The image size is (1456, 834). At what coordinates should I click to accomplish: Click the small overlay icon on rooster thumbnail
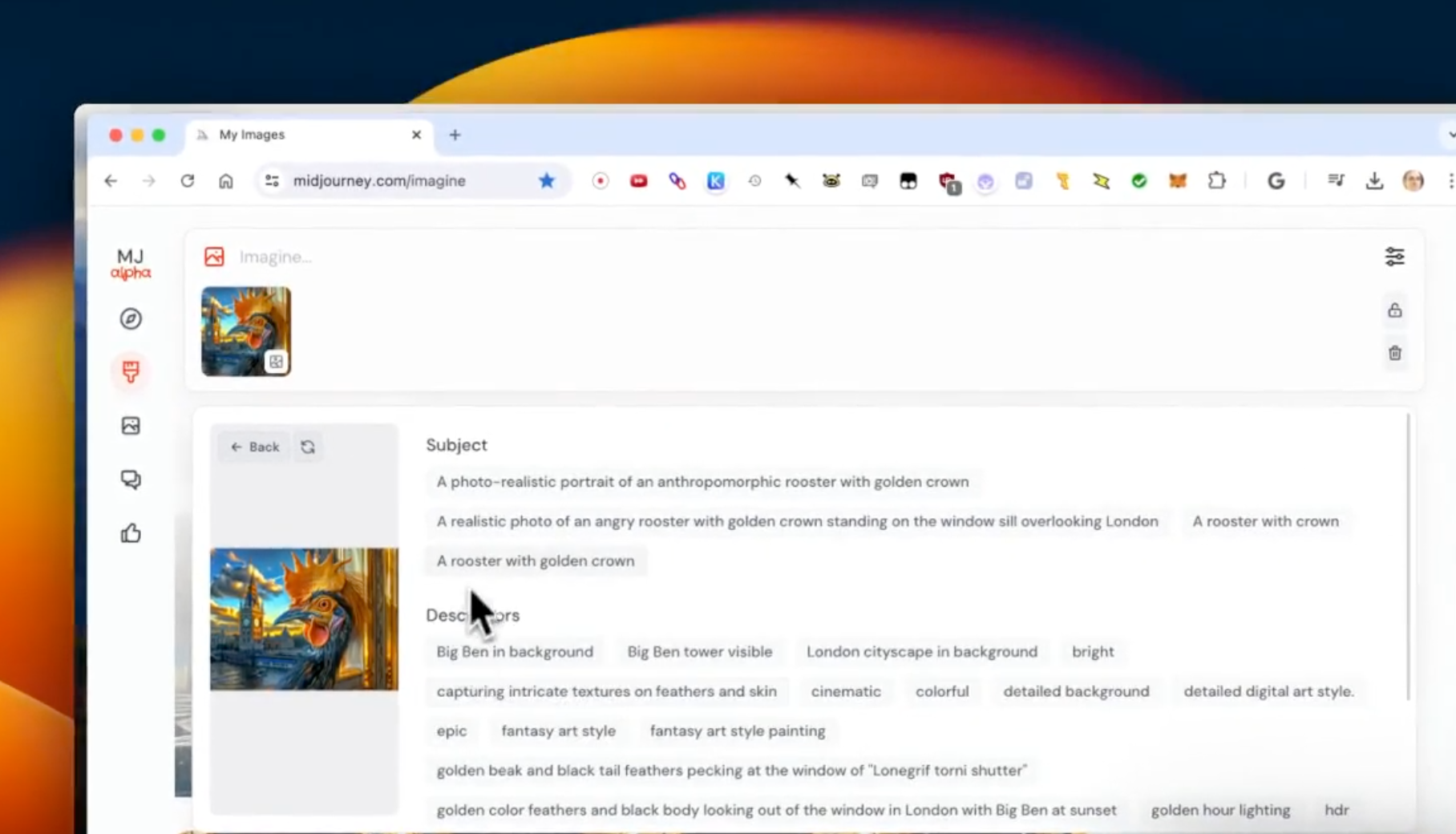click(x=276, y=362)
